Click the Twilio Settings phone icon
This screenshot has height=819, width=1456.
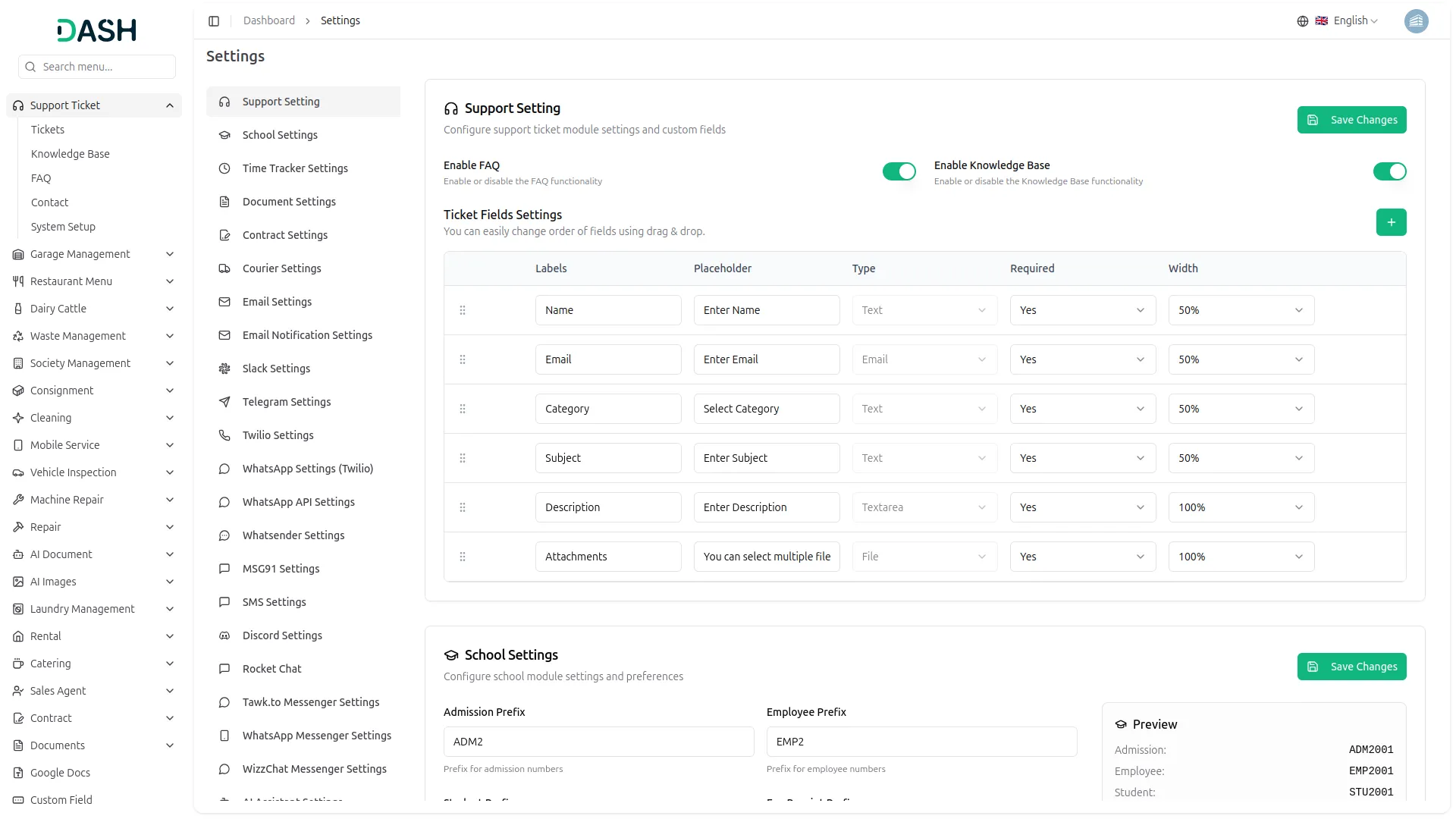[224, 435]
